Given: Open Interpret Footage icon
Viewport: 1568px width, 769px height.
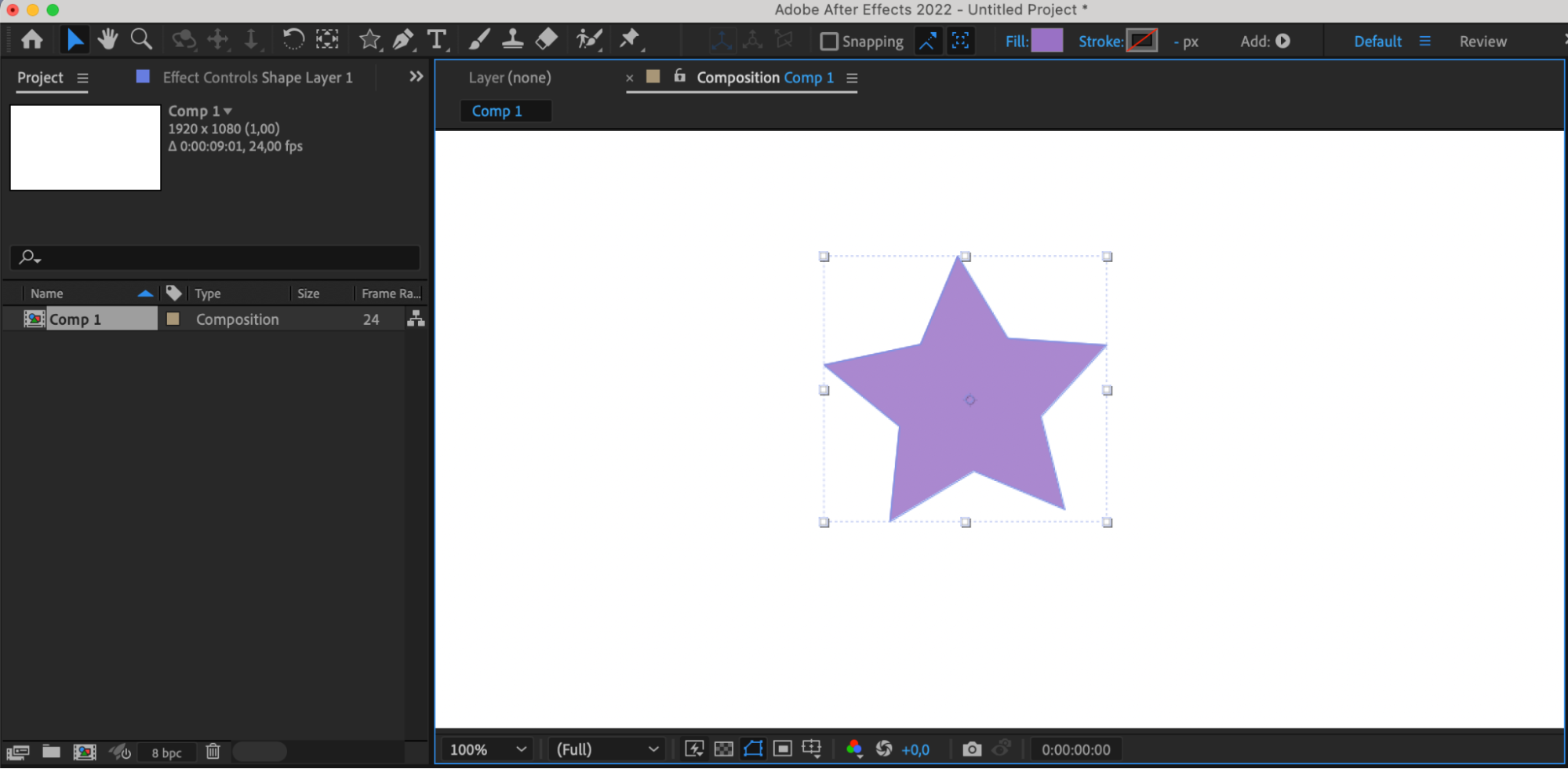Looking at the screenshot, I should click(x=17, y=752).
